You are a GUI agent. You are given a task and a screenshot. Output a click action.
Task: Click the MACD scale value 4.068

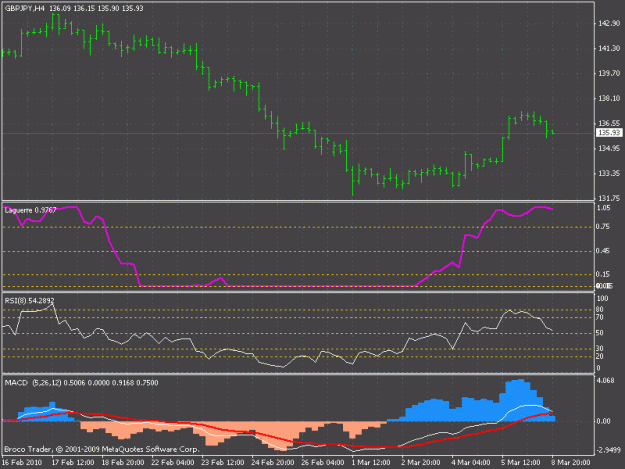pyautogui.click(x=605, y=381)
